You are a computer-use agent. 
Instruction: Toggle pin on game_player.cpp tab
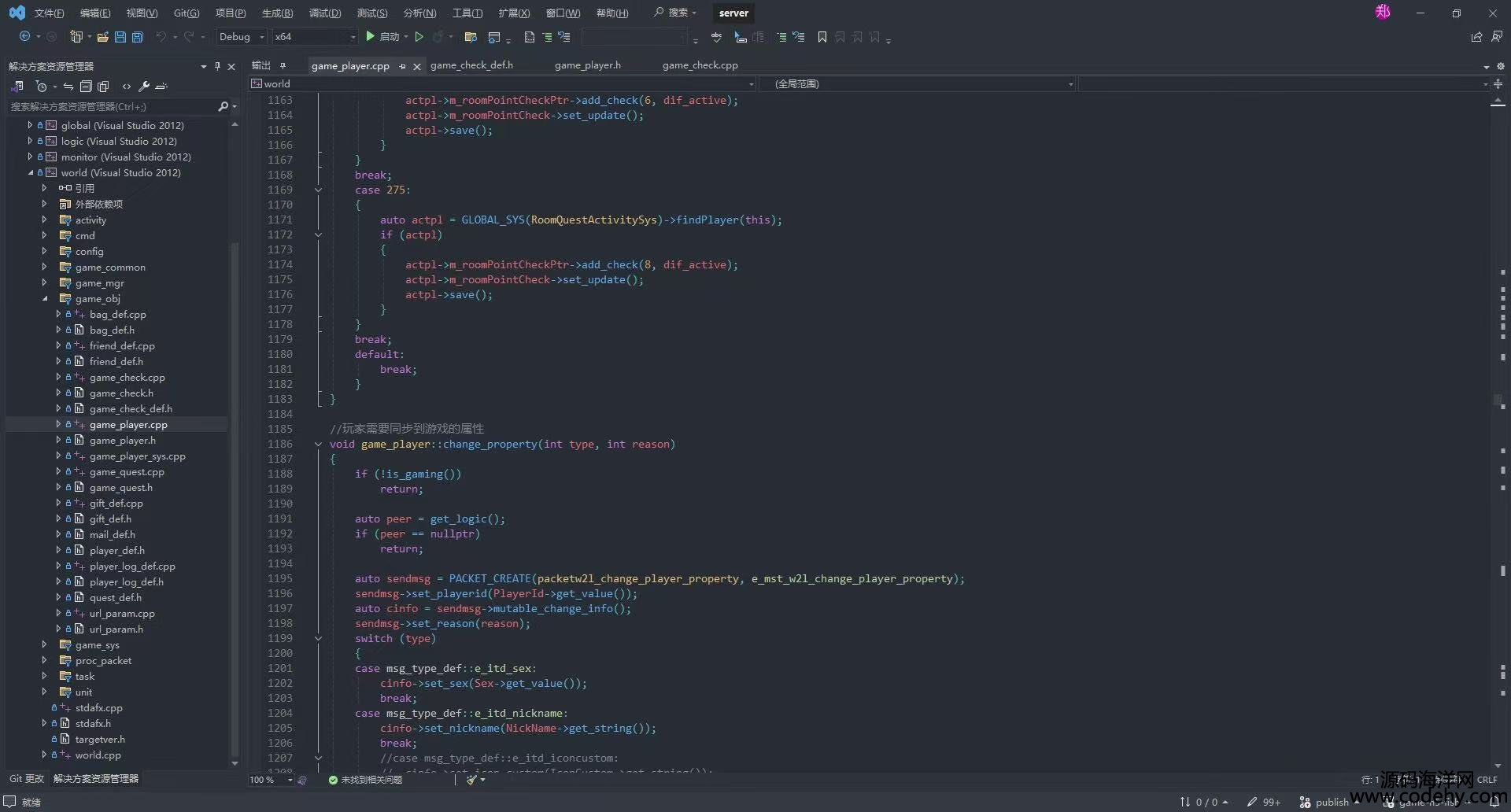pyautogui.click(x=402, y=66)
